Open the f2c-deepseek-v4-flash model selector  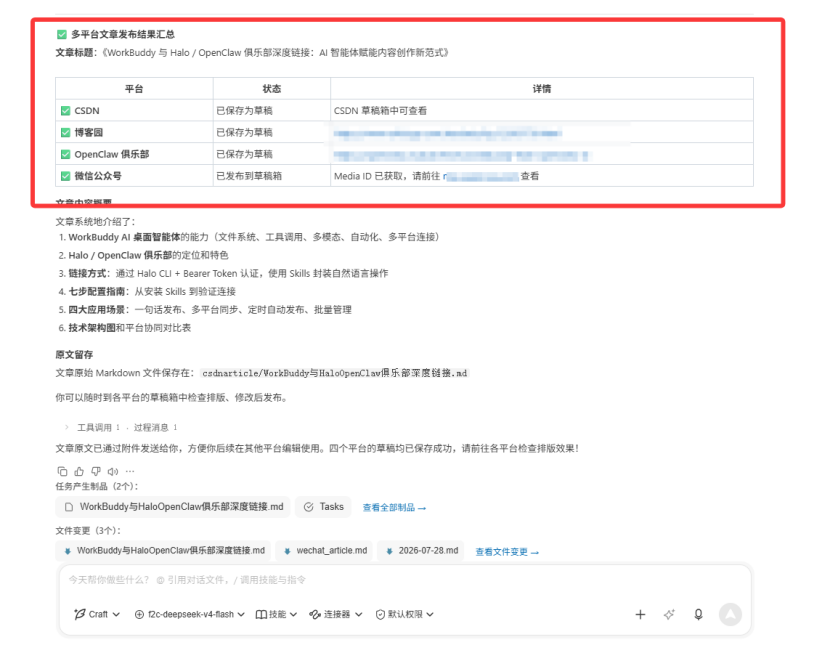190,614
